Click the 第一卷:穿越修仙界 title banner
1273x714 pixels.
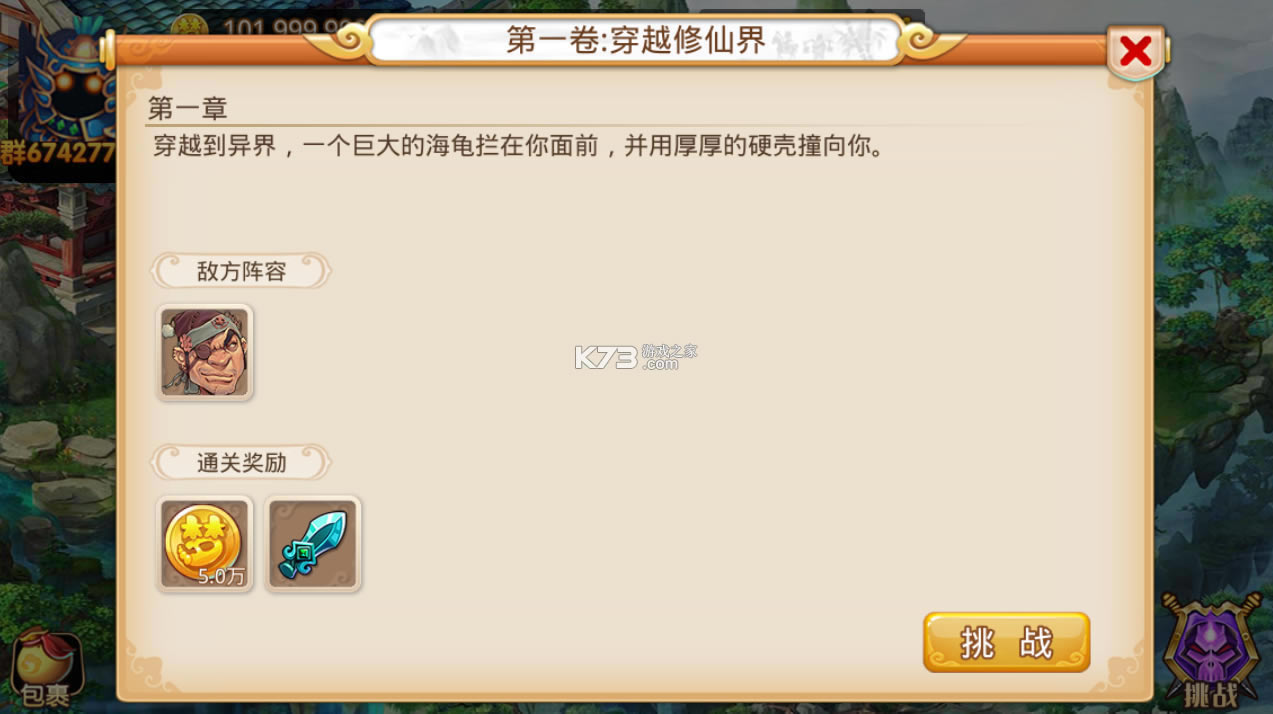(636, 40)
